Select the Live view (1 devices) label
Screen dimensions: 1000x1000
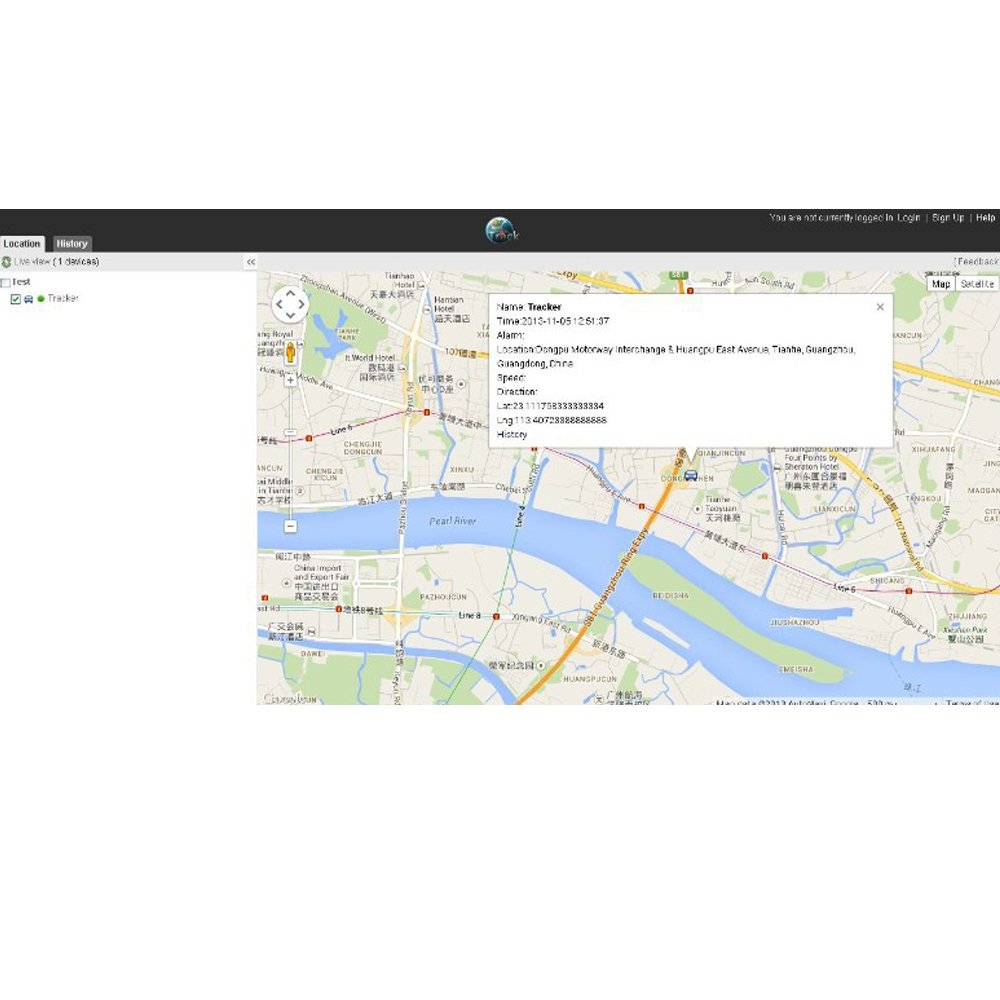(56, 261)
